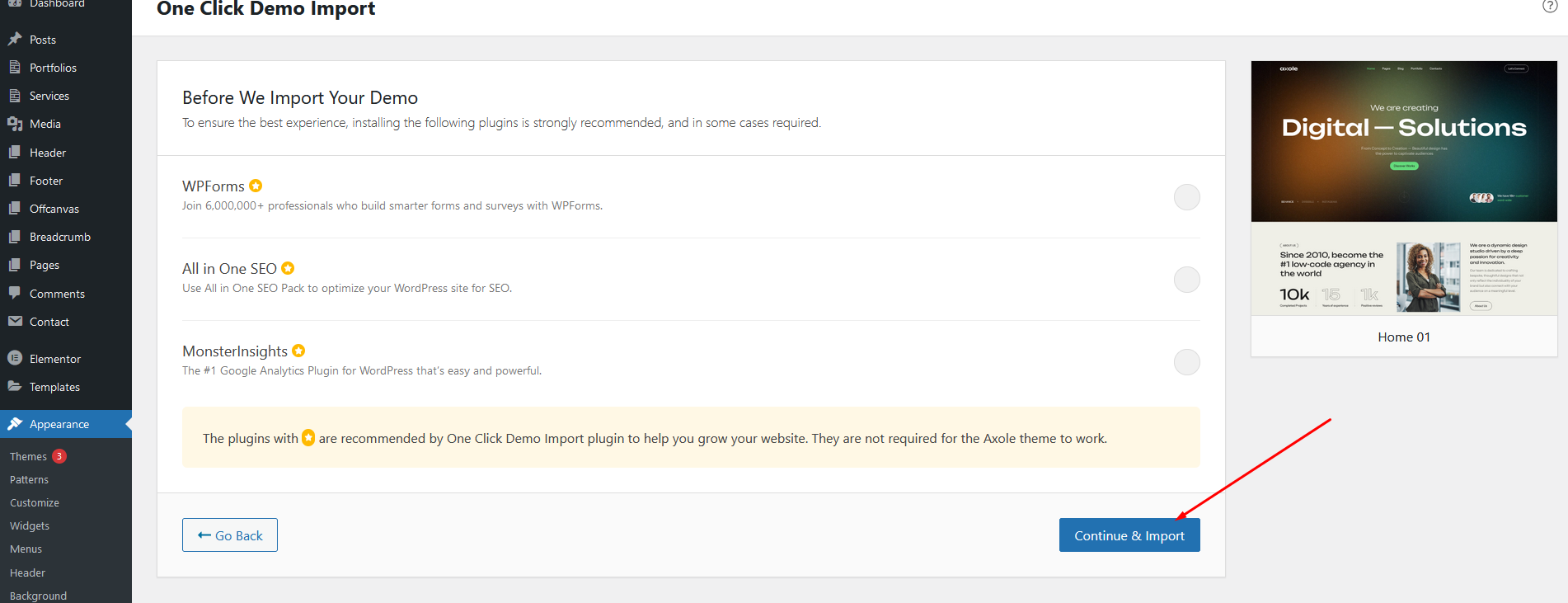This screenshot has width=1568, height=603.
Task: Toggle the WPForms plugin checkbox
Action: click(x=1186, y=197)
